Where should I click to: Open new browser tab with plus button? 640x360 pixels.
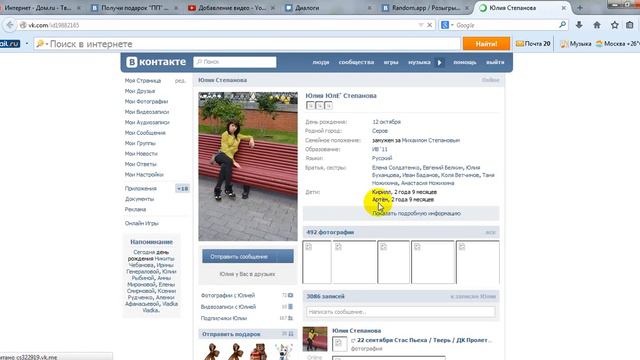580,8
